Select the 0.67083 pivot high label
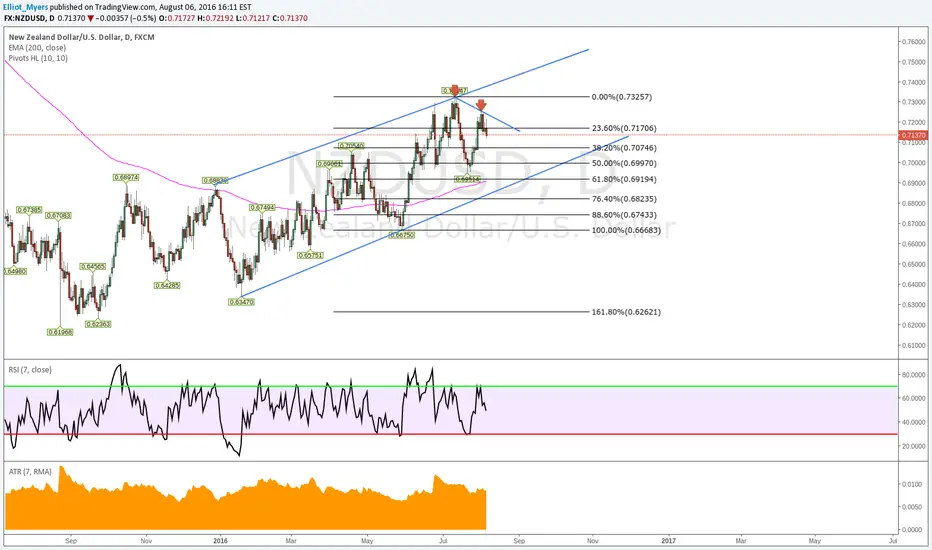This screenshot has width=932, height=550. click(x=58, y=215)
